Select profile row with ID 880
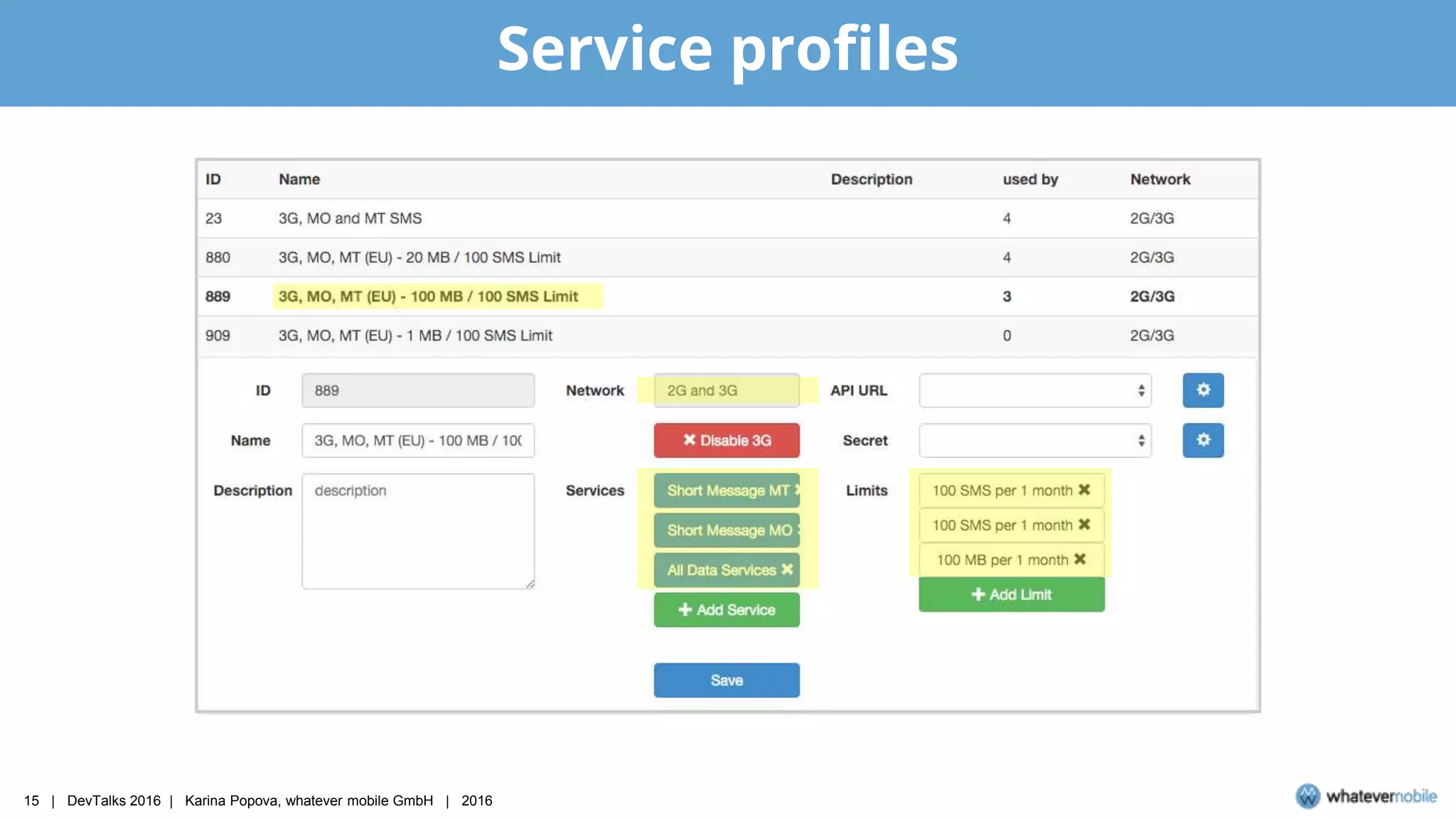The width and height of the screenshot is (1456, 819). coord(727,257)
